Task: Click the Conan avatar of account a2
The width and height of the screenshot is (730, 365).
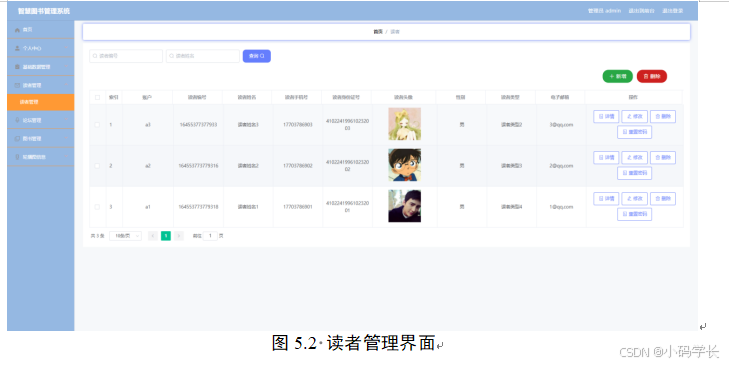Action: [405, 165]
